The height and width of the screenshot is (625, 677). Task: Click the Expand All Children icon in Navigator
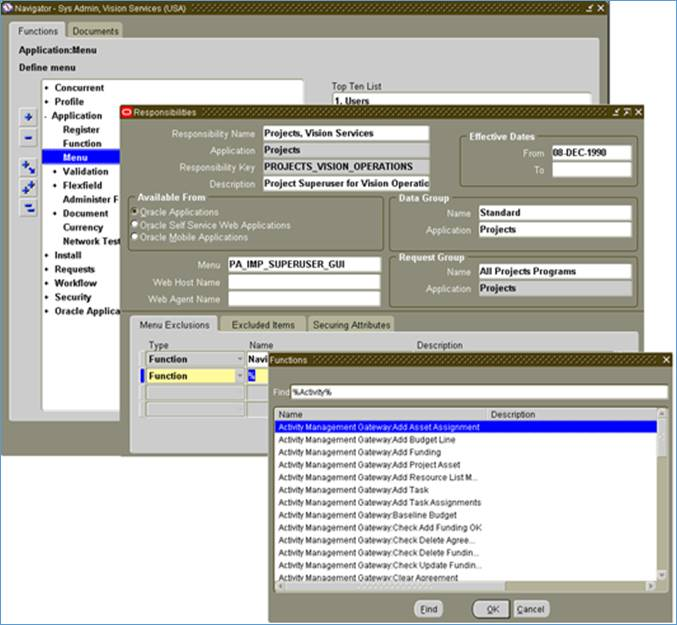pyautogui.click(x=28, y=167)
